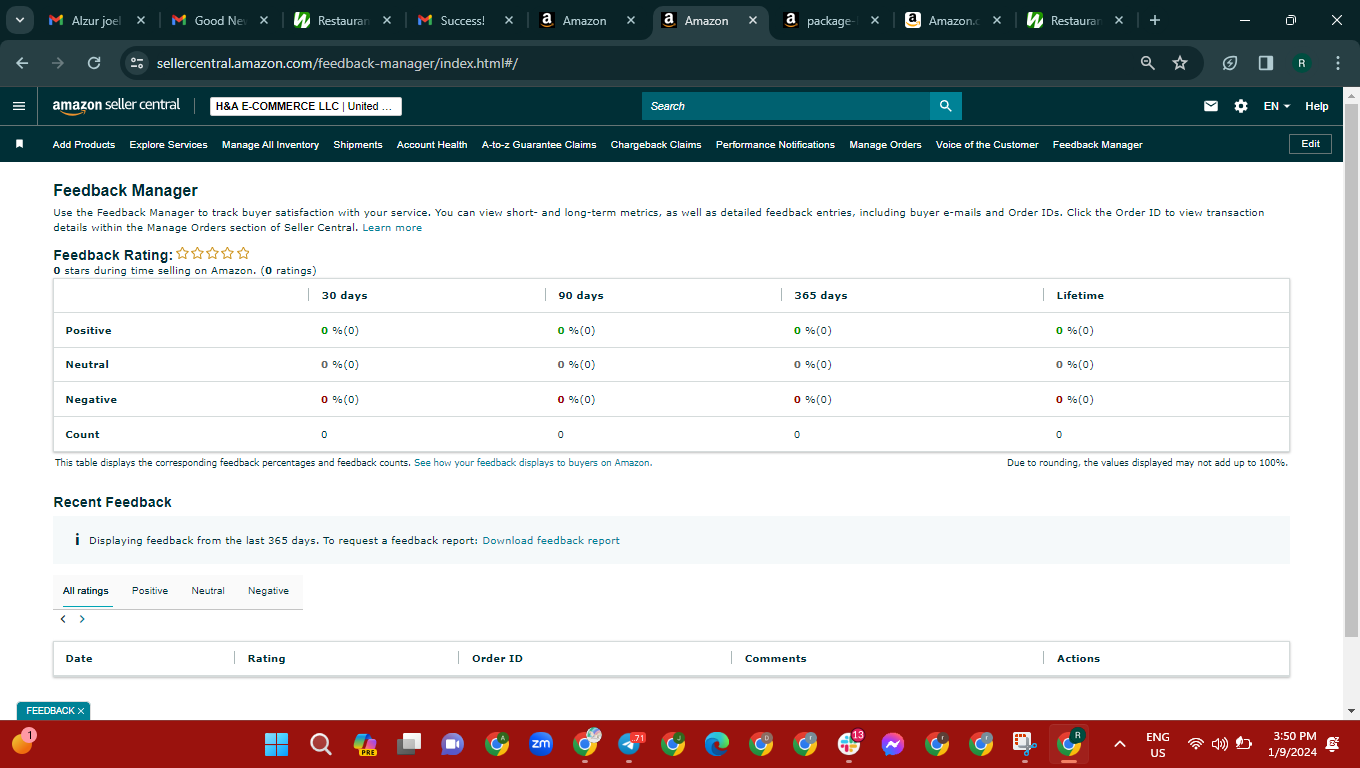This screenshot has width=1360, height=768.
Task: Open a new browser tab
Action: (1155, 20)
